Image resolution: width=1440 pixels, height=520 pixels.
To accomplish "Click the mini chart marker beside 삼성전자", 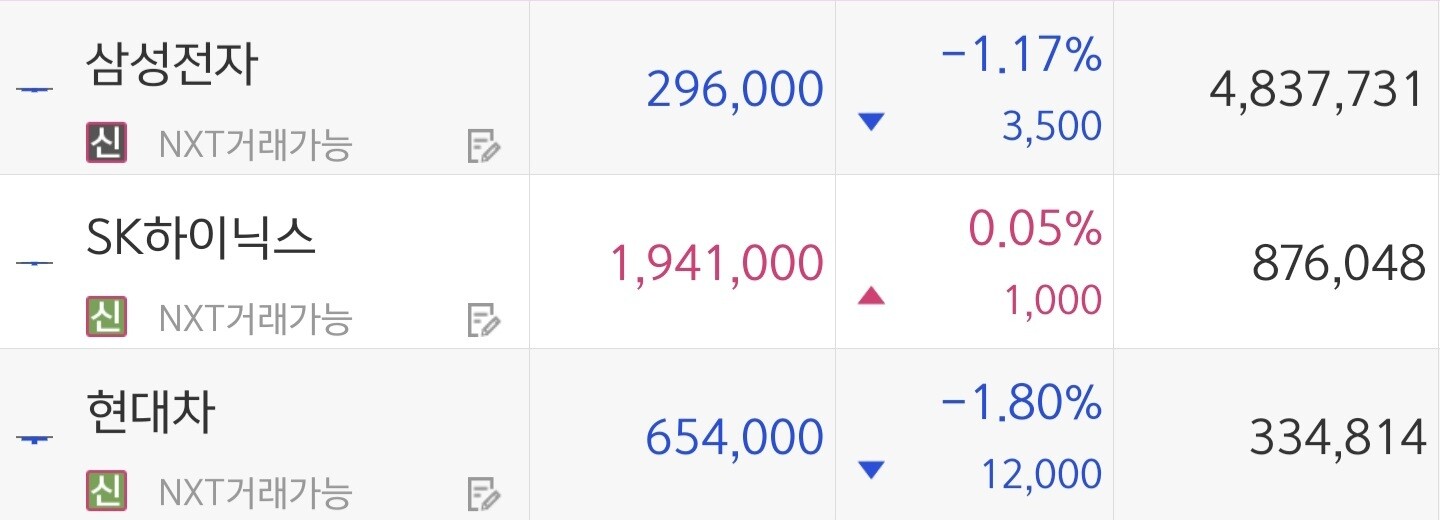I will click(34, 90).
